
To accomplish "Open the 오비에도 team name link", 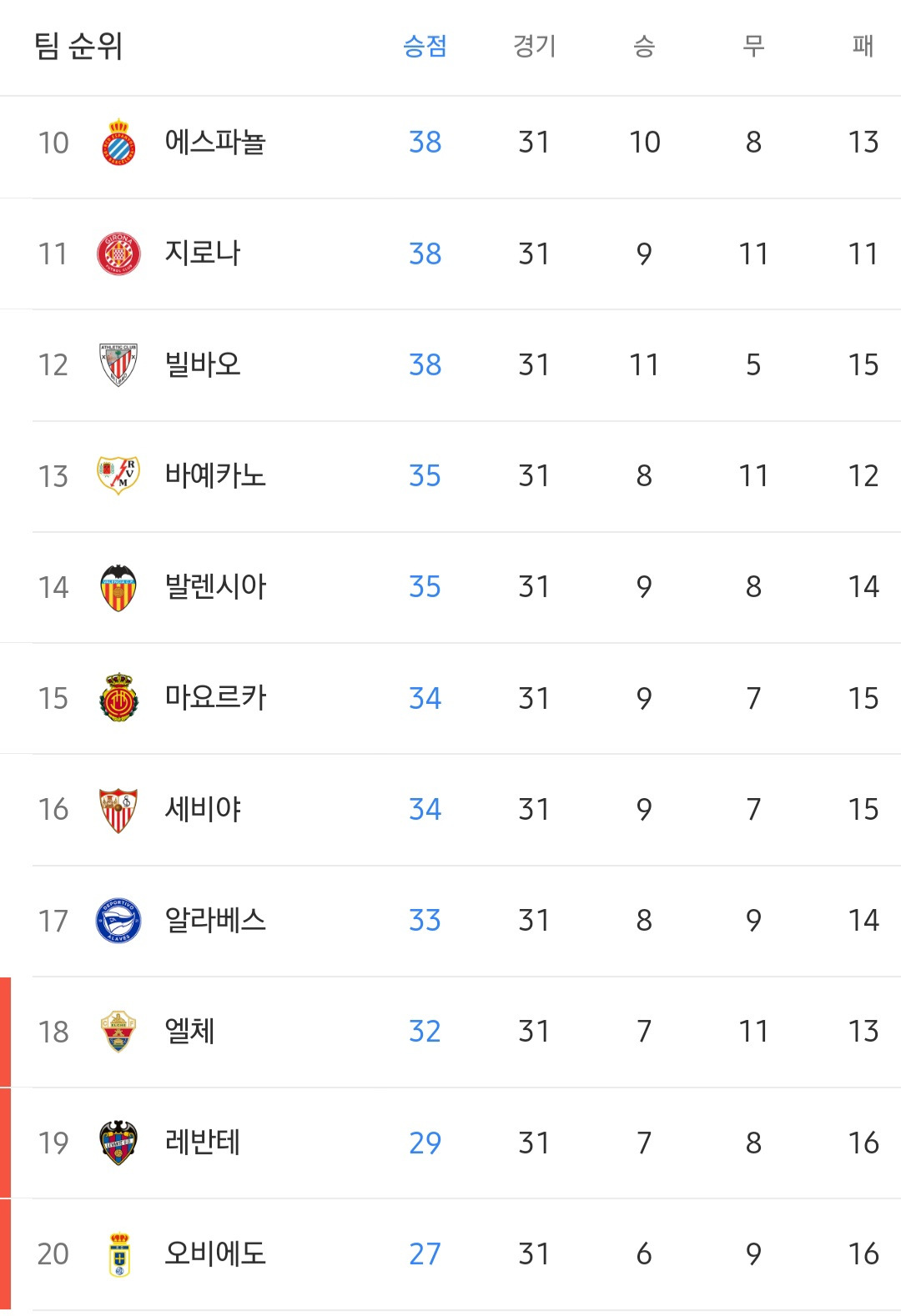I will (x=215, y=1253).
